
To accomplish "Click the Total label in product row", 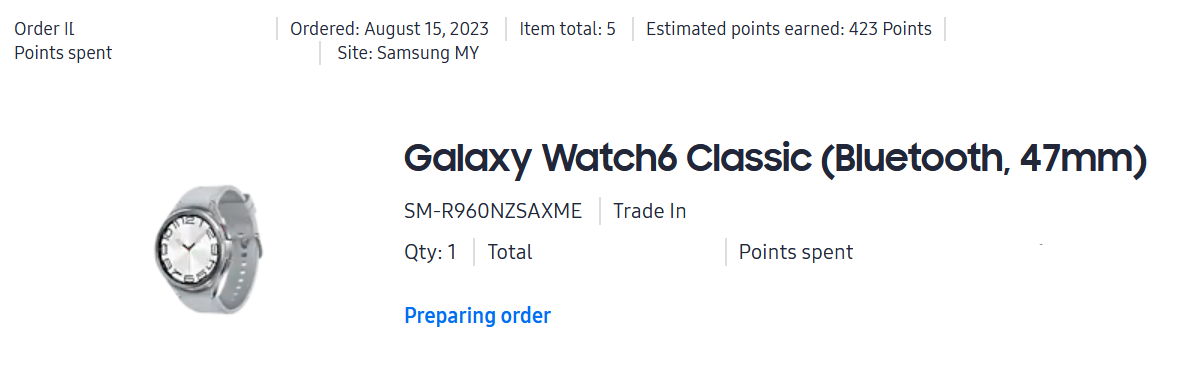I will pyautogui.click(x=510, y=252).
